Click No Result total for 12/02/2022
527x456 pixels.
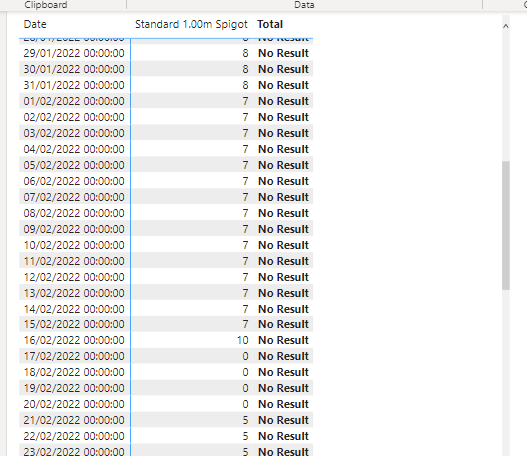point(283,277)
